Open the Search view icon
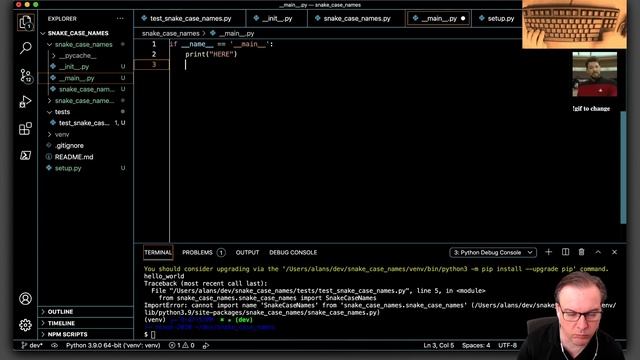This screenshot has height=360, width=640. pyautogui.click(x=25, y=48)
